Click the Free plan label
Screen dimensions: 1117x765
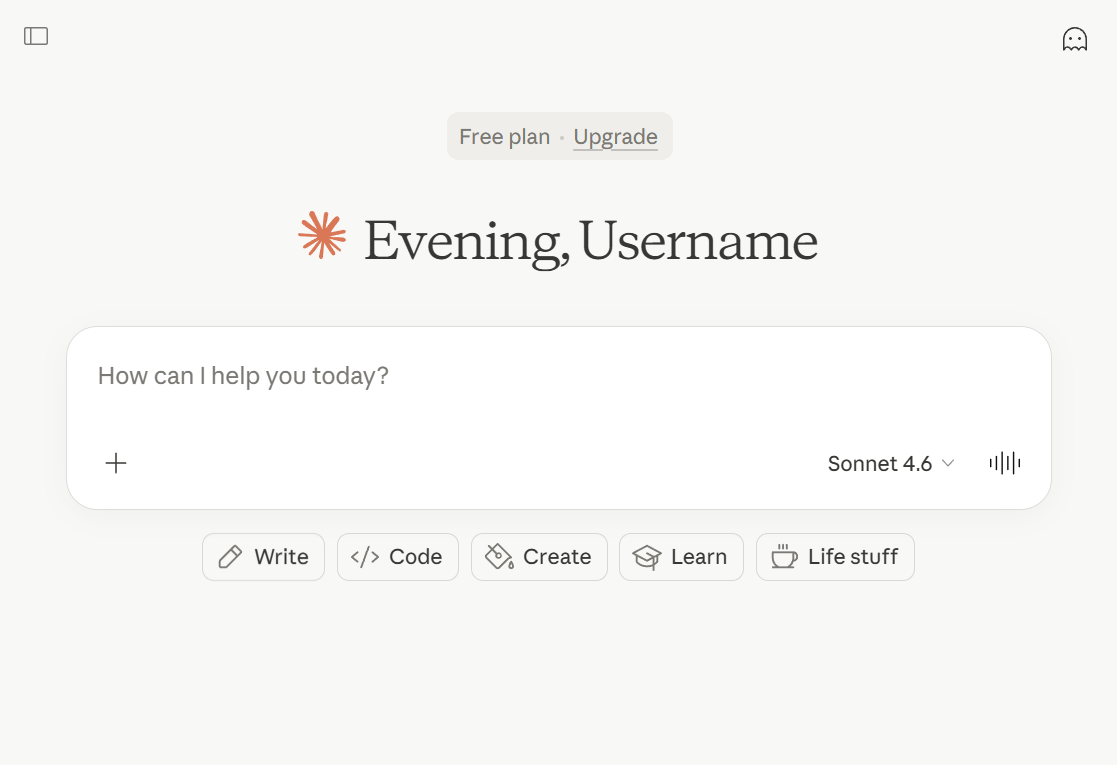pos(504,137)
